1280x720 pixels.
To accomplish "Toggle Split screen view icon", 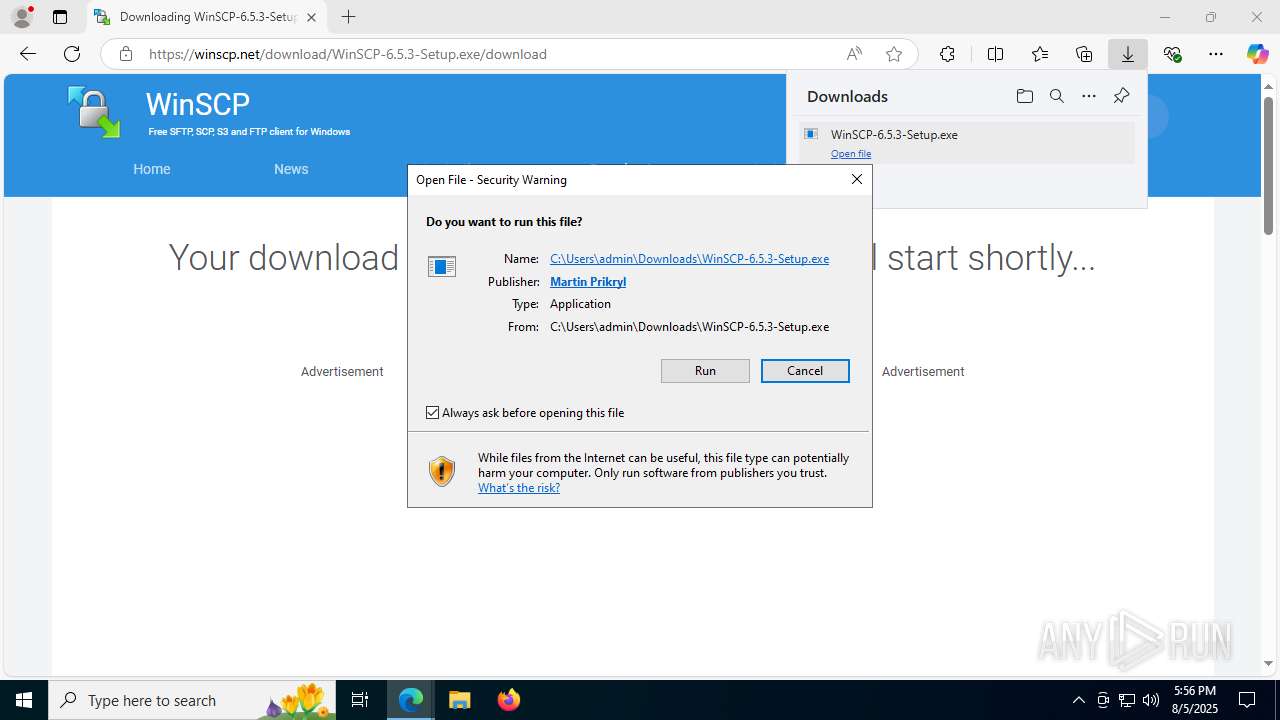I will (995, 54).
